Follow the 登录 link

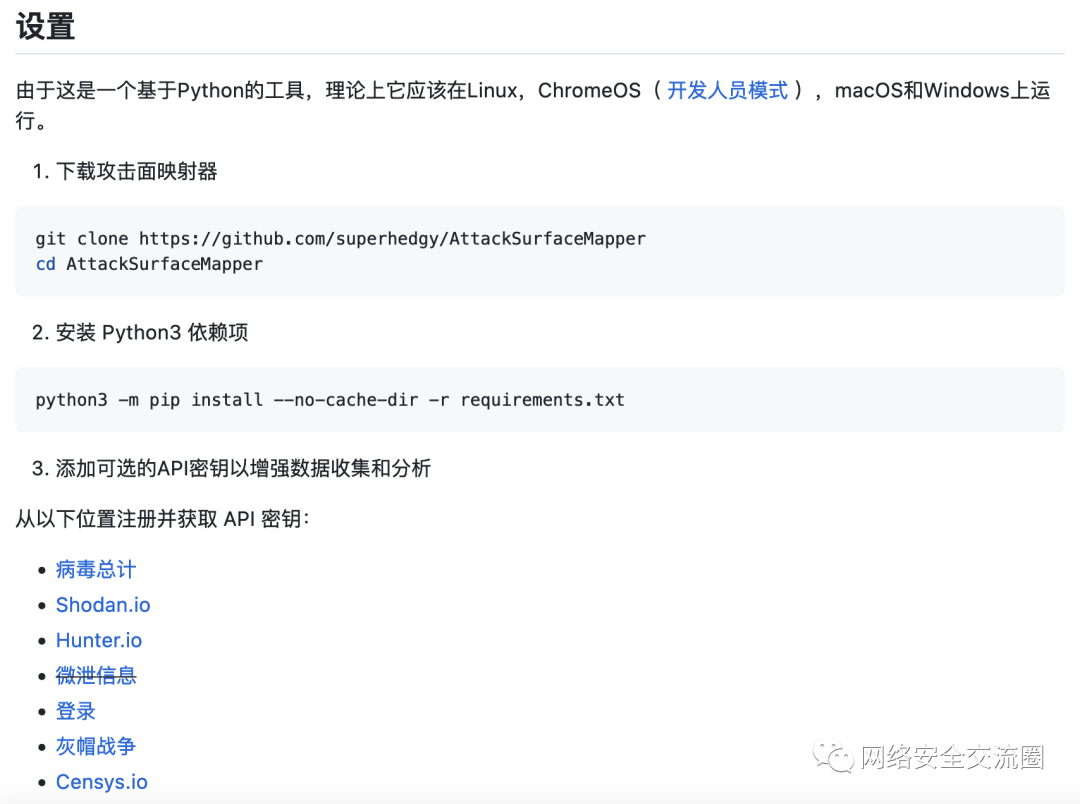click(76, 711)
